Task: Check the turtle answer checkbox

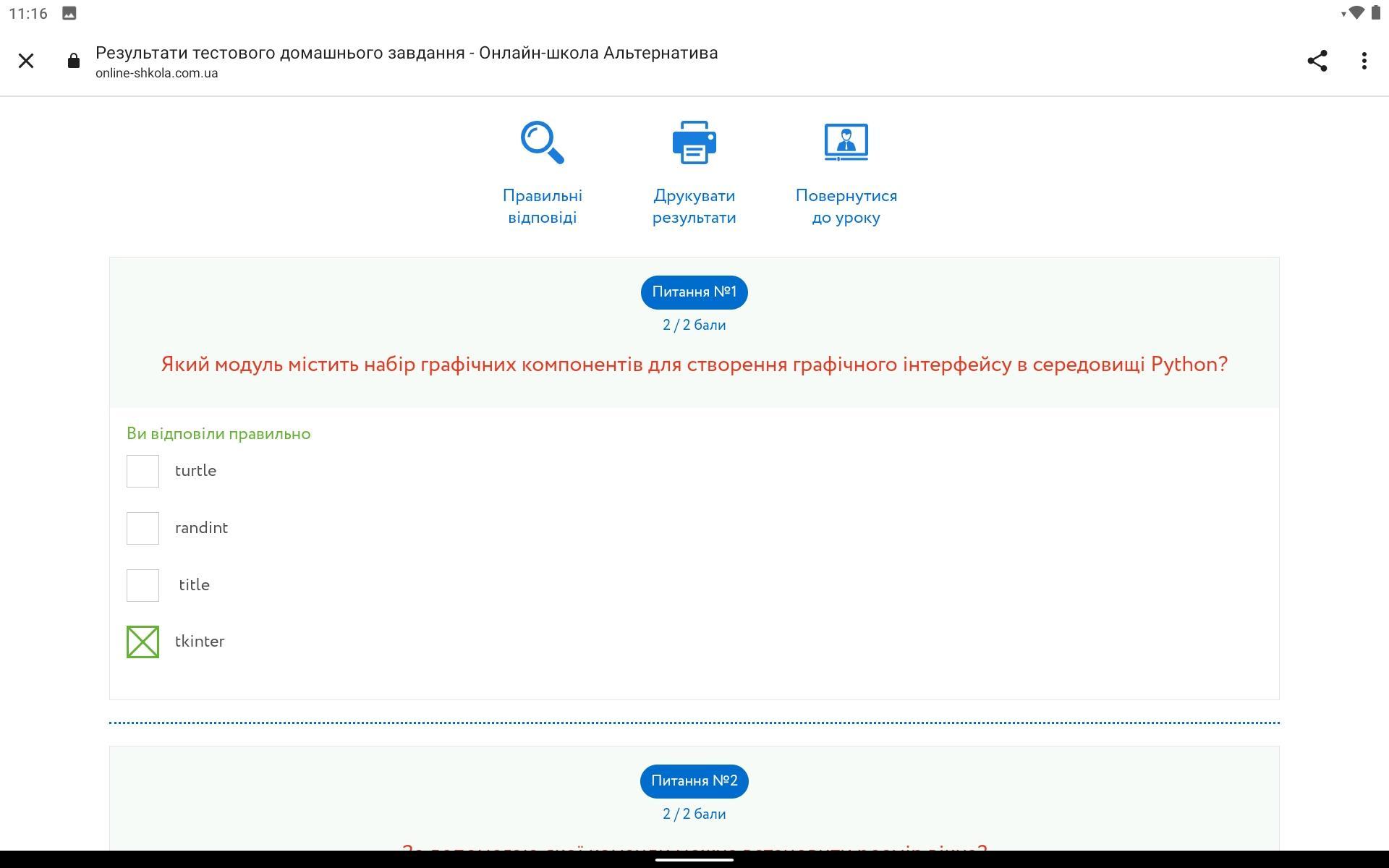Action: [143, 471]
